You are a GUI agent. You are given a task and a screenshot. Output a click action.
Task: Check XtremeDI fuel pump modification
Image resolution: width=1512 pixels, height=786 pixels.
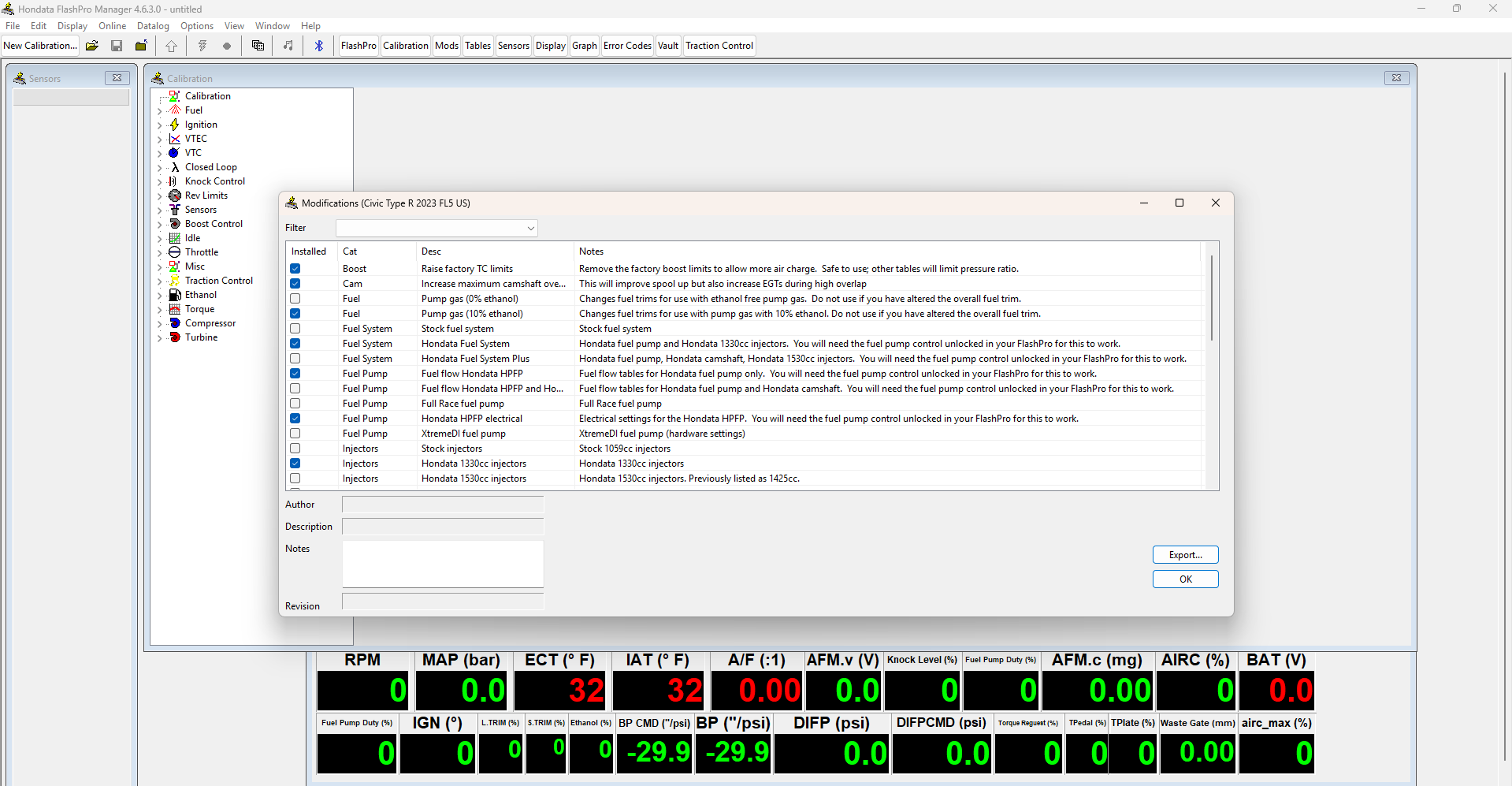coord(295,434)
